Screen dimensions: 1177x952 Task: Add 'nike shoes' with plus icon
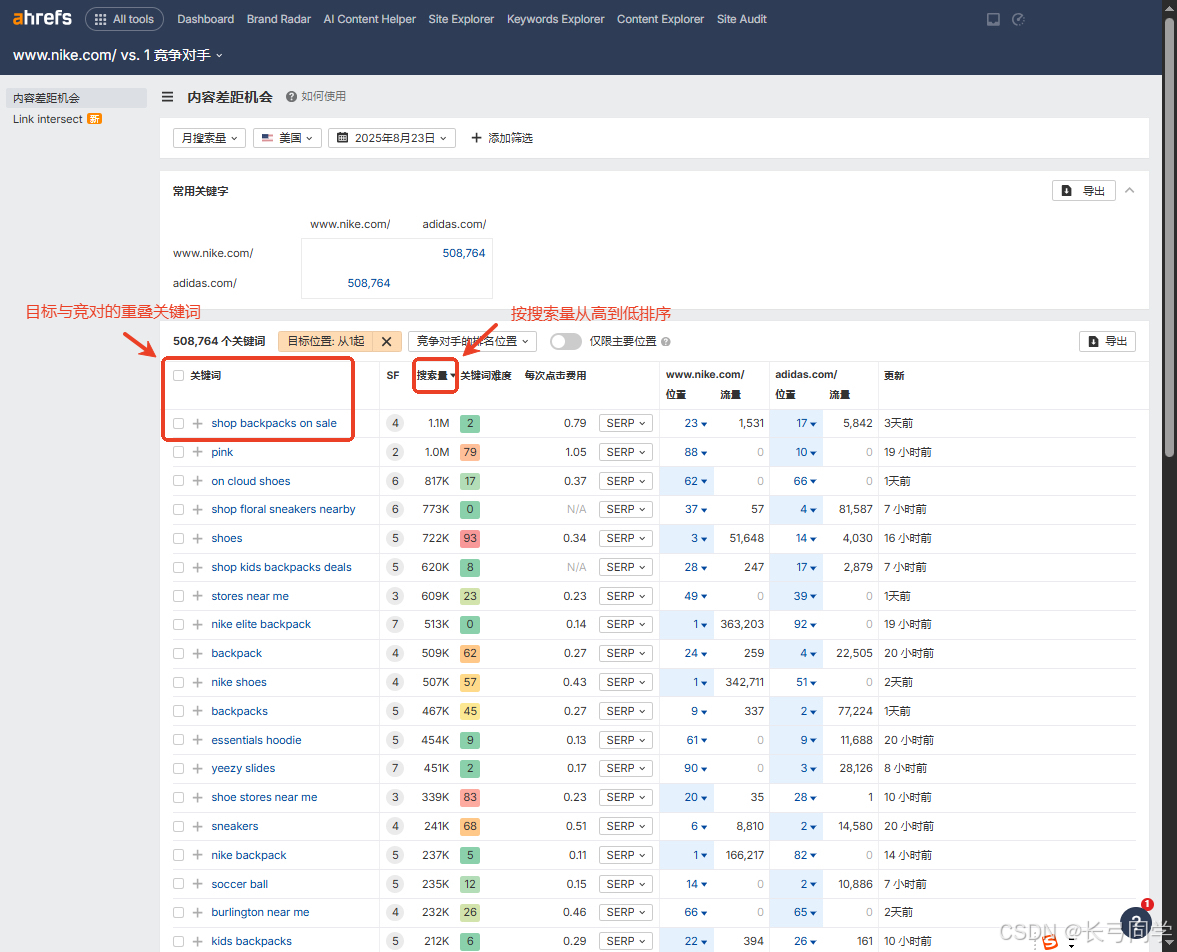point(197,682)
